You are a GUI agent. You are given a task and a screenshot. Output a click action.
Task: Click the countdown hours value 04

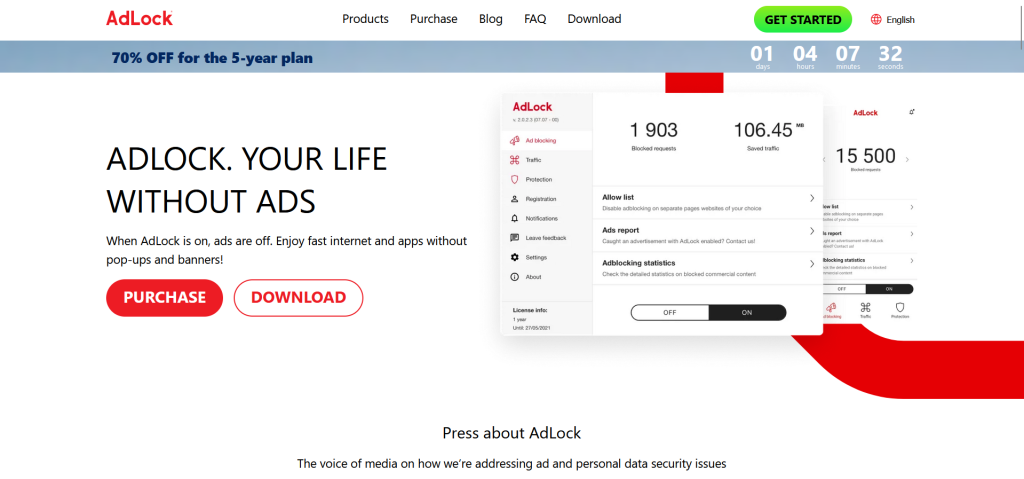point(805,54)
